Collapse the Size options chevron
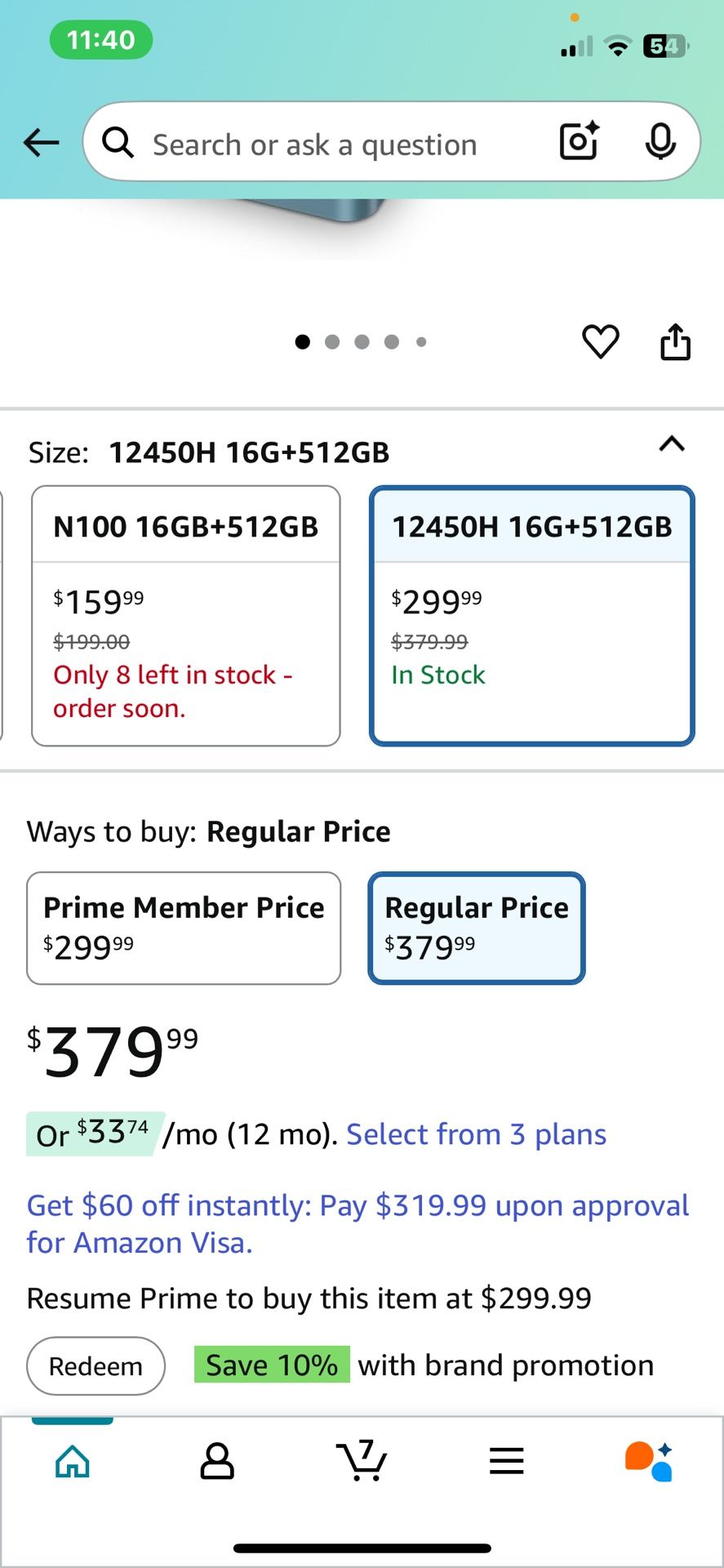Screen dimensions: 724x1568 [672, 444]
